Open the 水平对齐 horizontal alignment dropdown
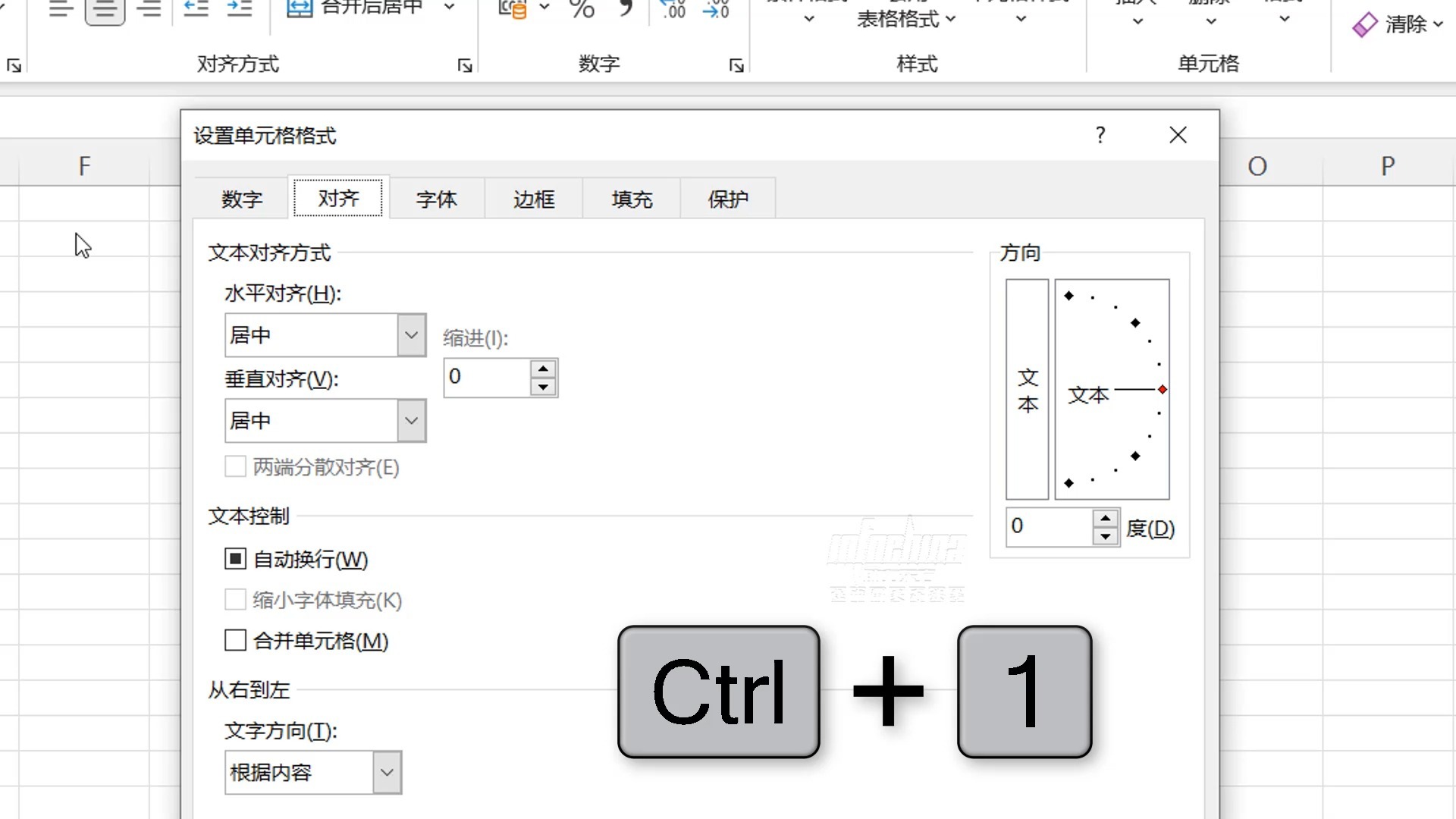 coord(411,335)
